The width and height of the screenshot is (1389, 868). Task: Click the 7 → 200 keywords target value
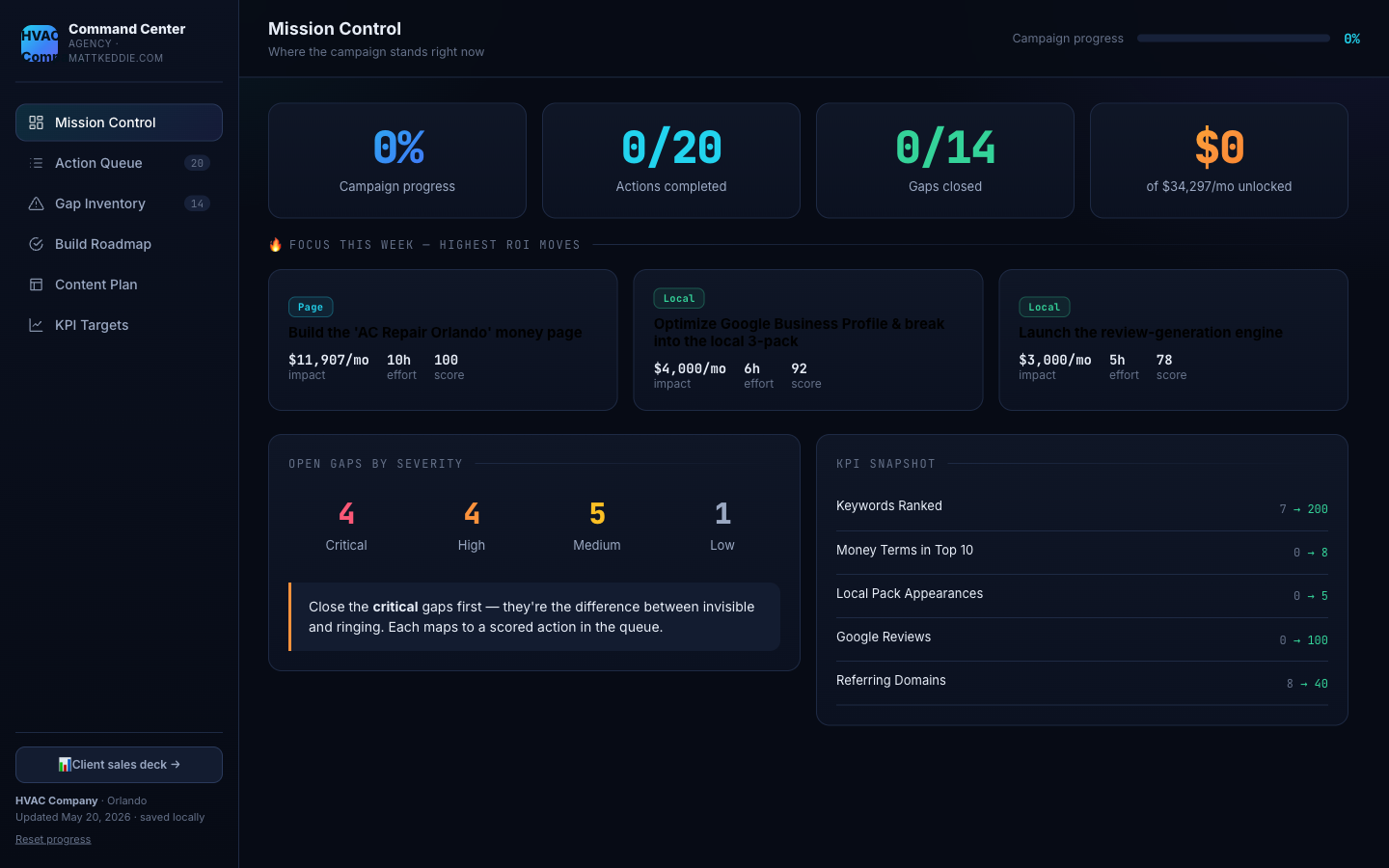1303,509
